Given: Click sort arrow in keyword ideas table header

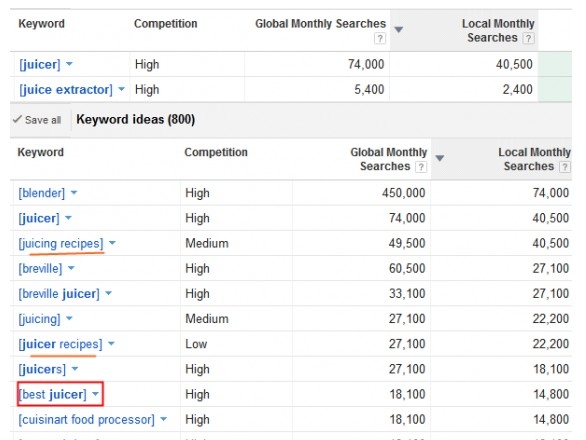Looking at the screenshot, I should [440, 158].
